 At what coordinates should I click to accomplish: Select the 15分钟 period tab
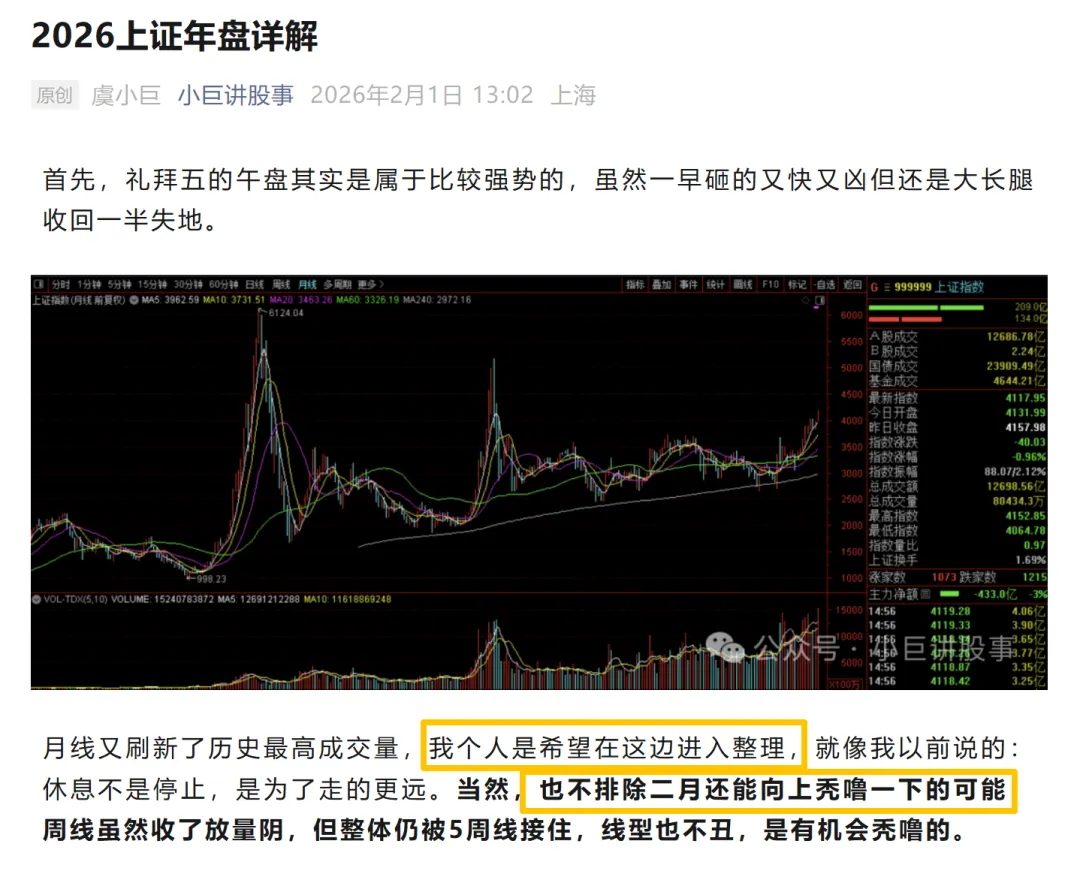(x=152, y=284)
